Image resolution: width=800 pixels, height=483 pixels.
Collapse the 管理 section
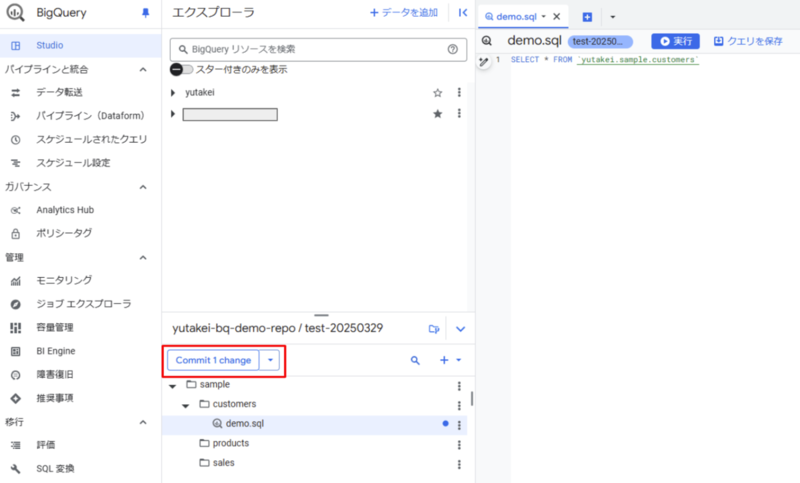coord(143,258)
